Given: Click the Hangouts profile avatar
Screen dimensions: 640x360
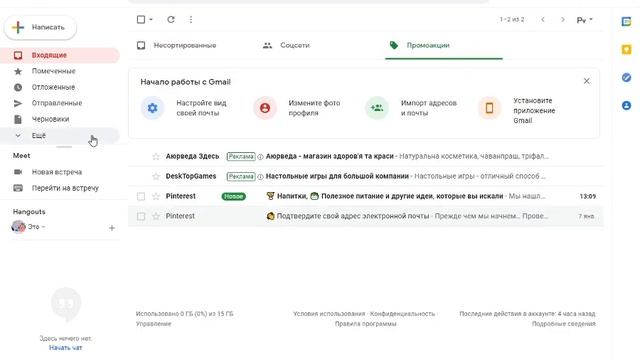Looking at the screenshot, I should [x=18, y=227].
